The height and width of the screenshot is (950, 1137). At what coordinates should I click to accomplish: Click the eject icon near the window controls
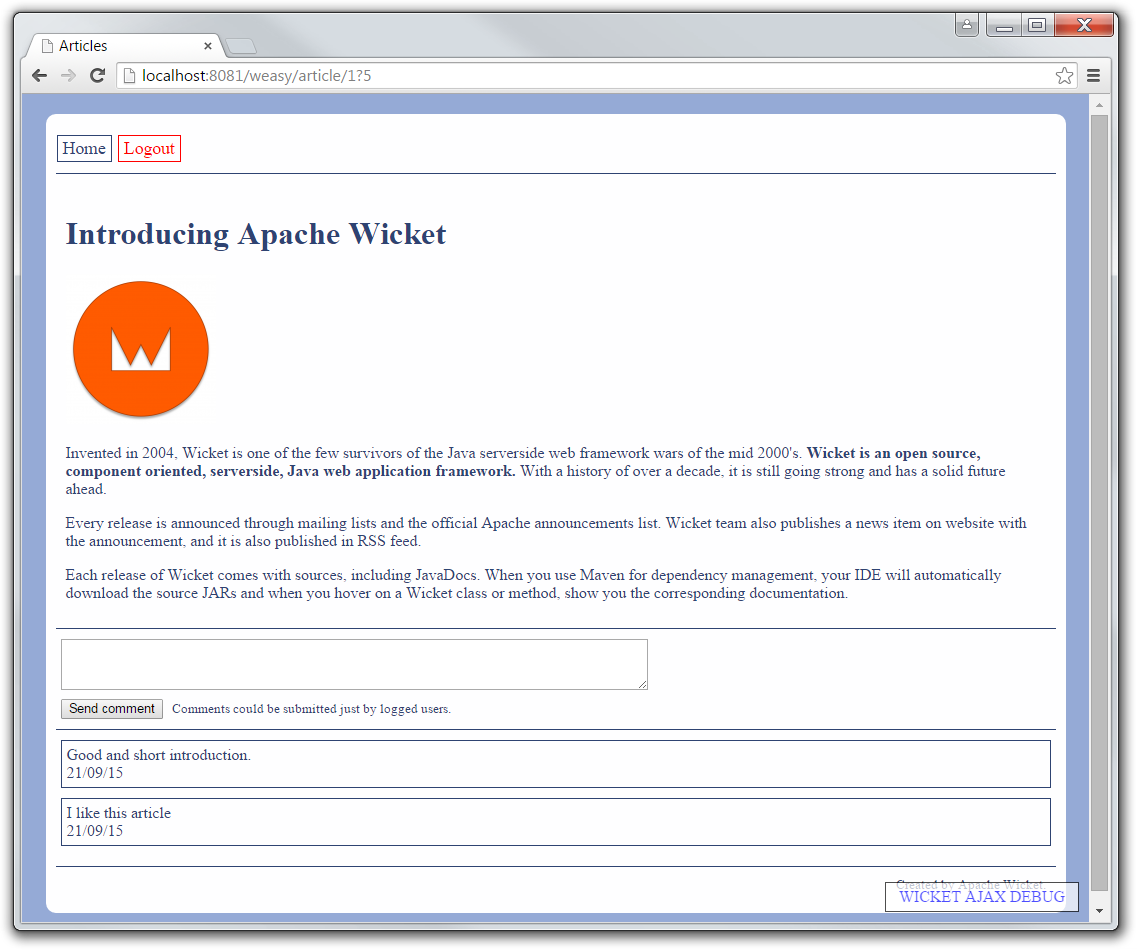coord(966,25)
